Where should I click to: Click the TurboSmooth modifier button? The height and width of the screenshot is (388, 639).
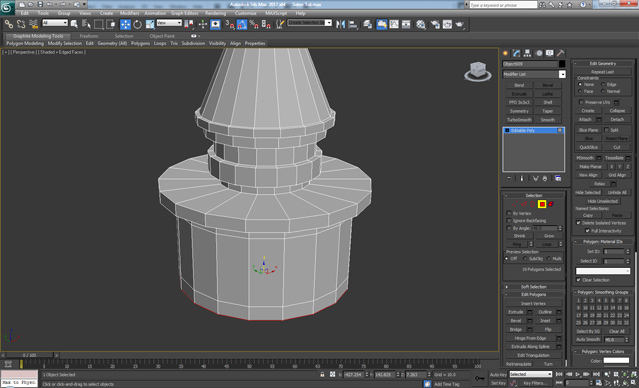tap(519, 120)
